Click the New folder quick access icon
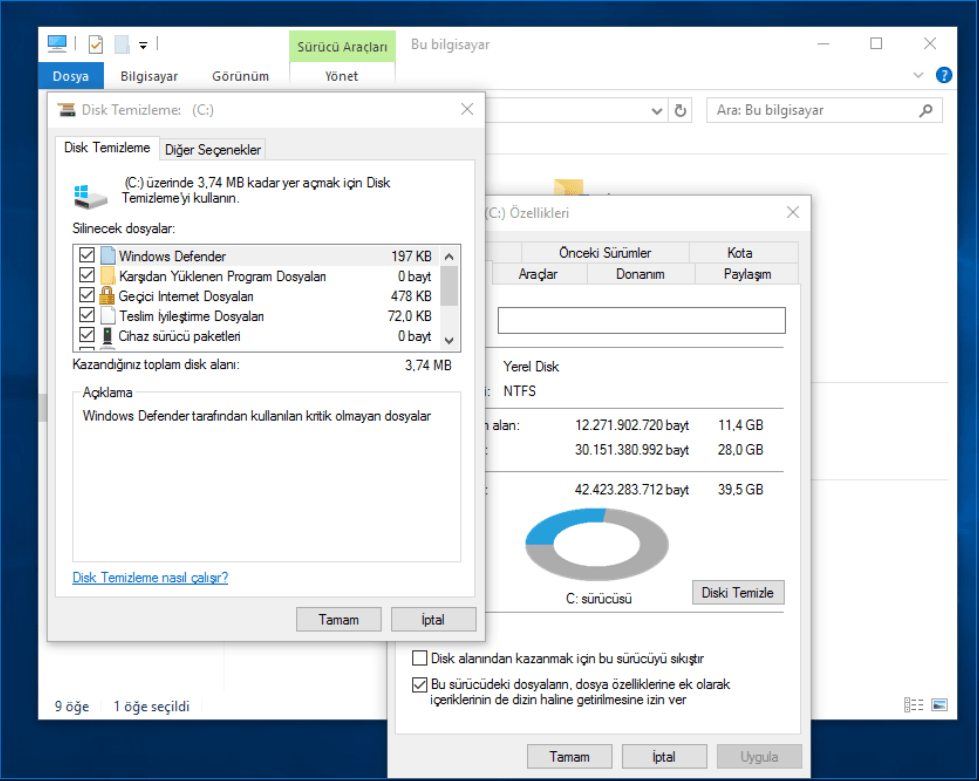This screenshot has width=979, height=781. coord(122,44)
